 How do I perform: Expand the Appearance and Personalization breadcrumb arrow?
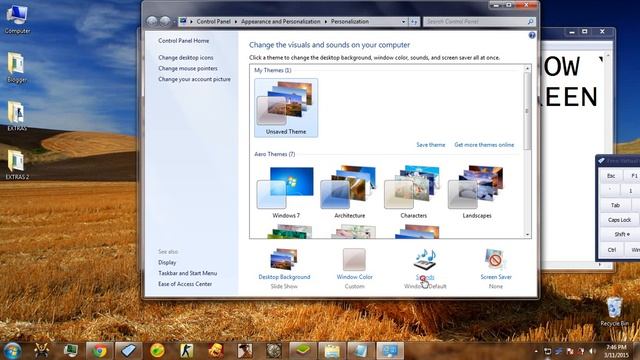click(326, 22)
